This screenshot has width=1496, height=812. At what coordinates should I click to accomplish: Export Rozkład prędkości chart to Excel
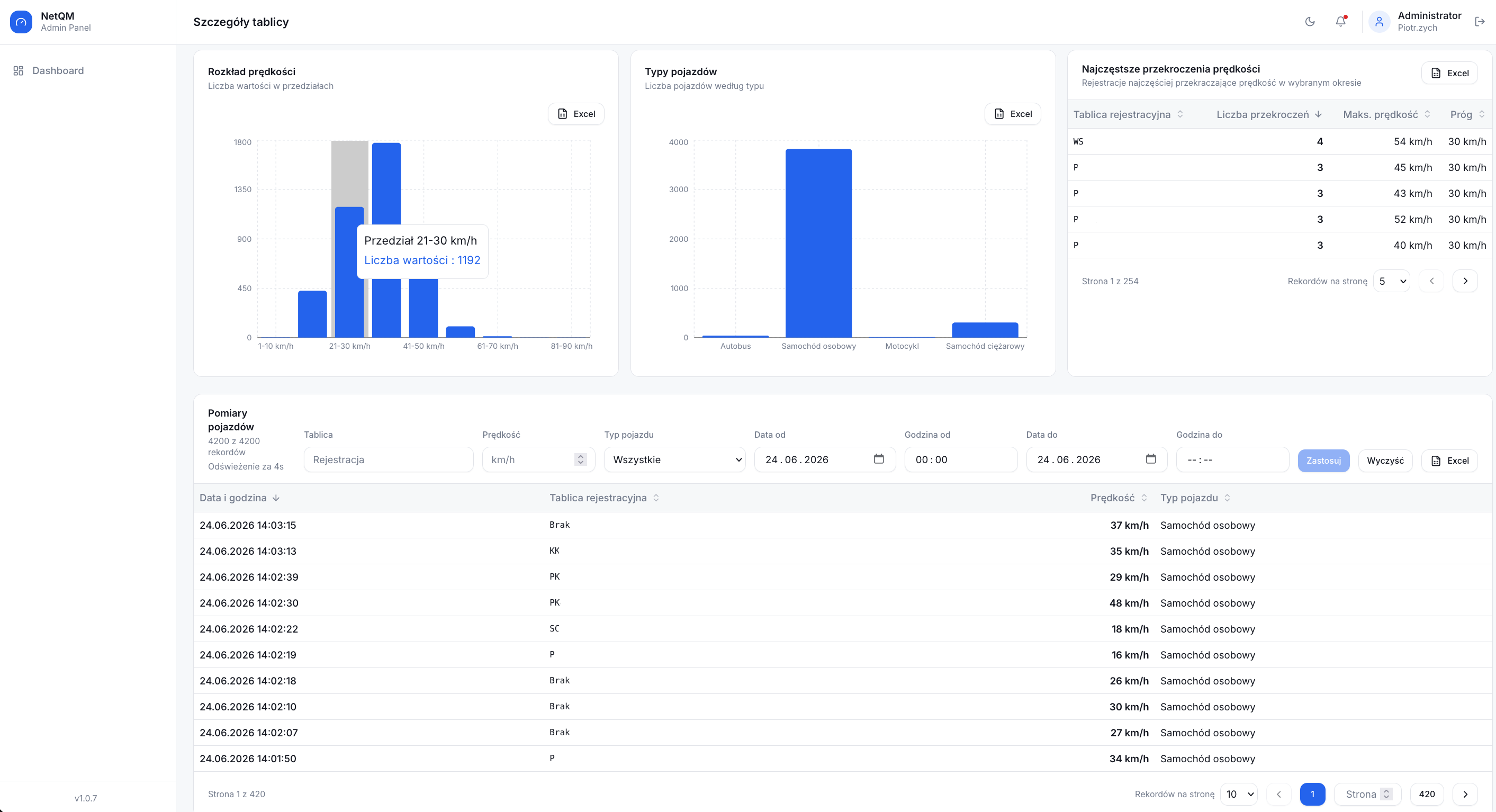[x=575, y=114]
